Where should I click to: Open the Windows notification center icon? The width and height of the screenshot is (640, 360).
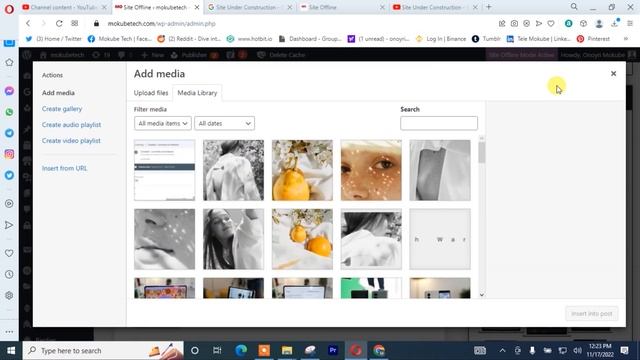click(x=624, y=350)
